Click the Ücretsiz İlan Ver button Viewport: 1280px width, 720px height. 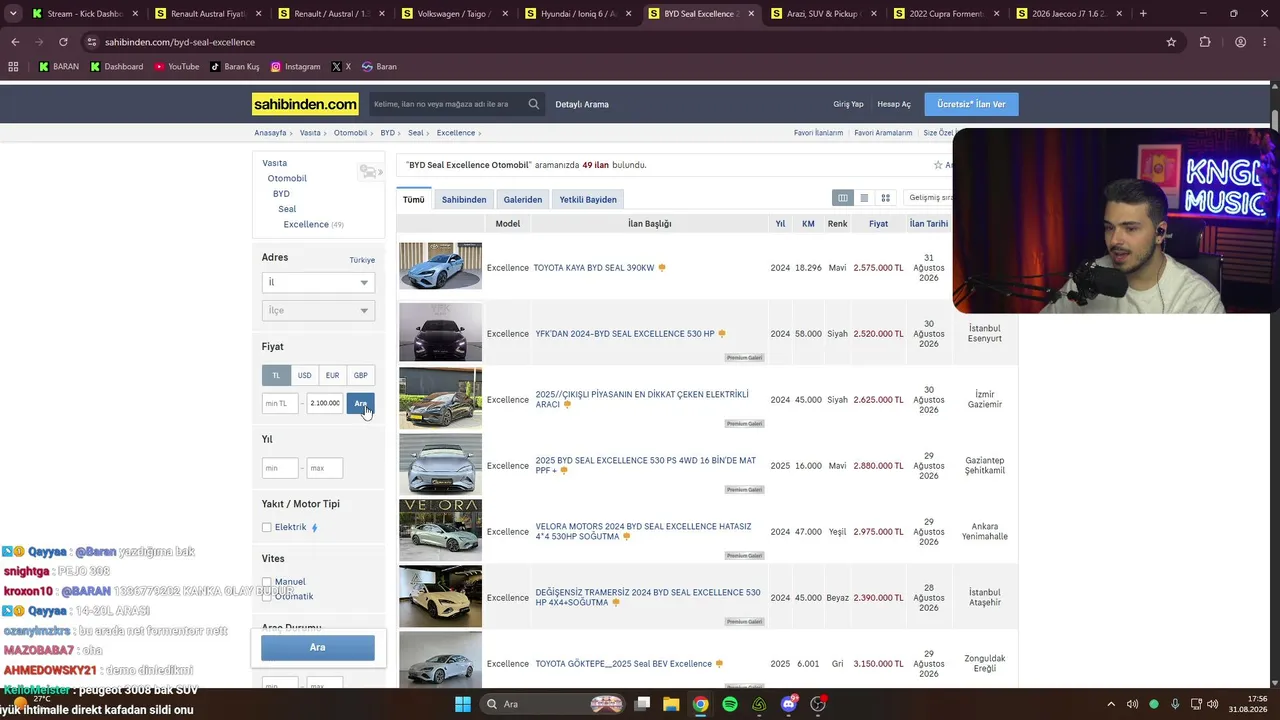pos(971,104)
